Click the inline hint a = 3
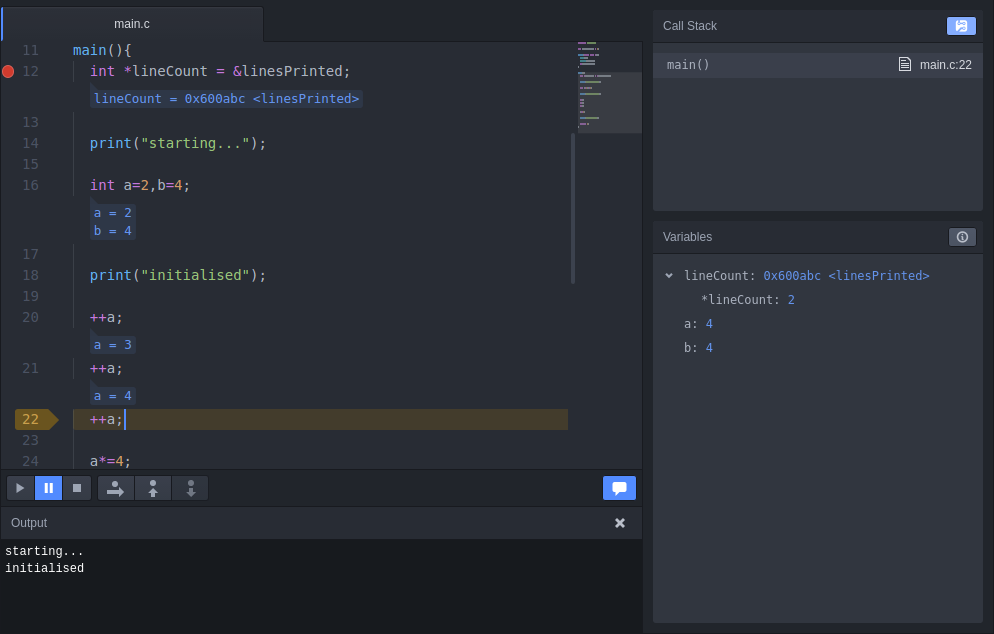The image size is (994, 634). tap(113, 345)
